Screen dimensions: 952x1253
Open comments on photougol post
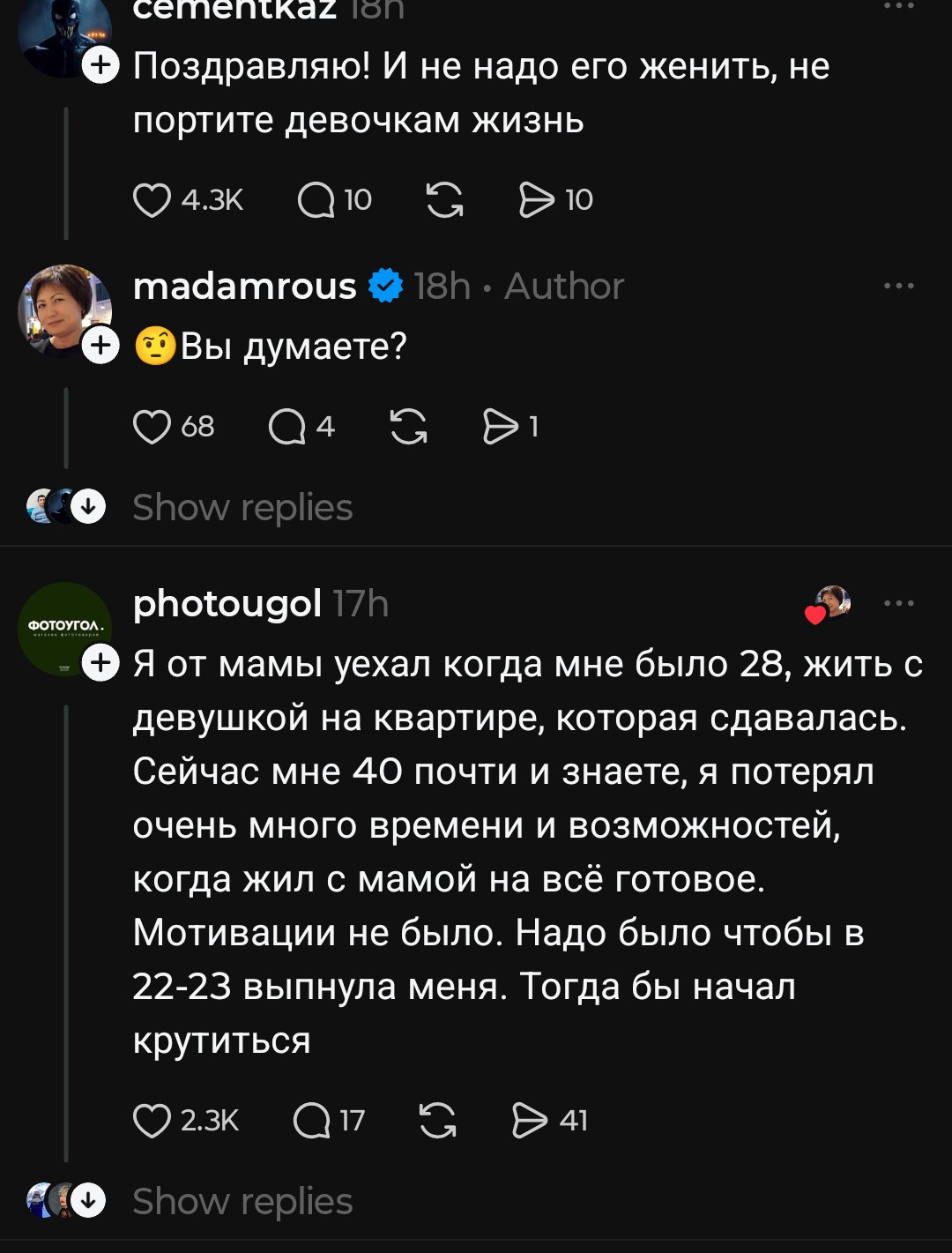311,1121
